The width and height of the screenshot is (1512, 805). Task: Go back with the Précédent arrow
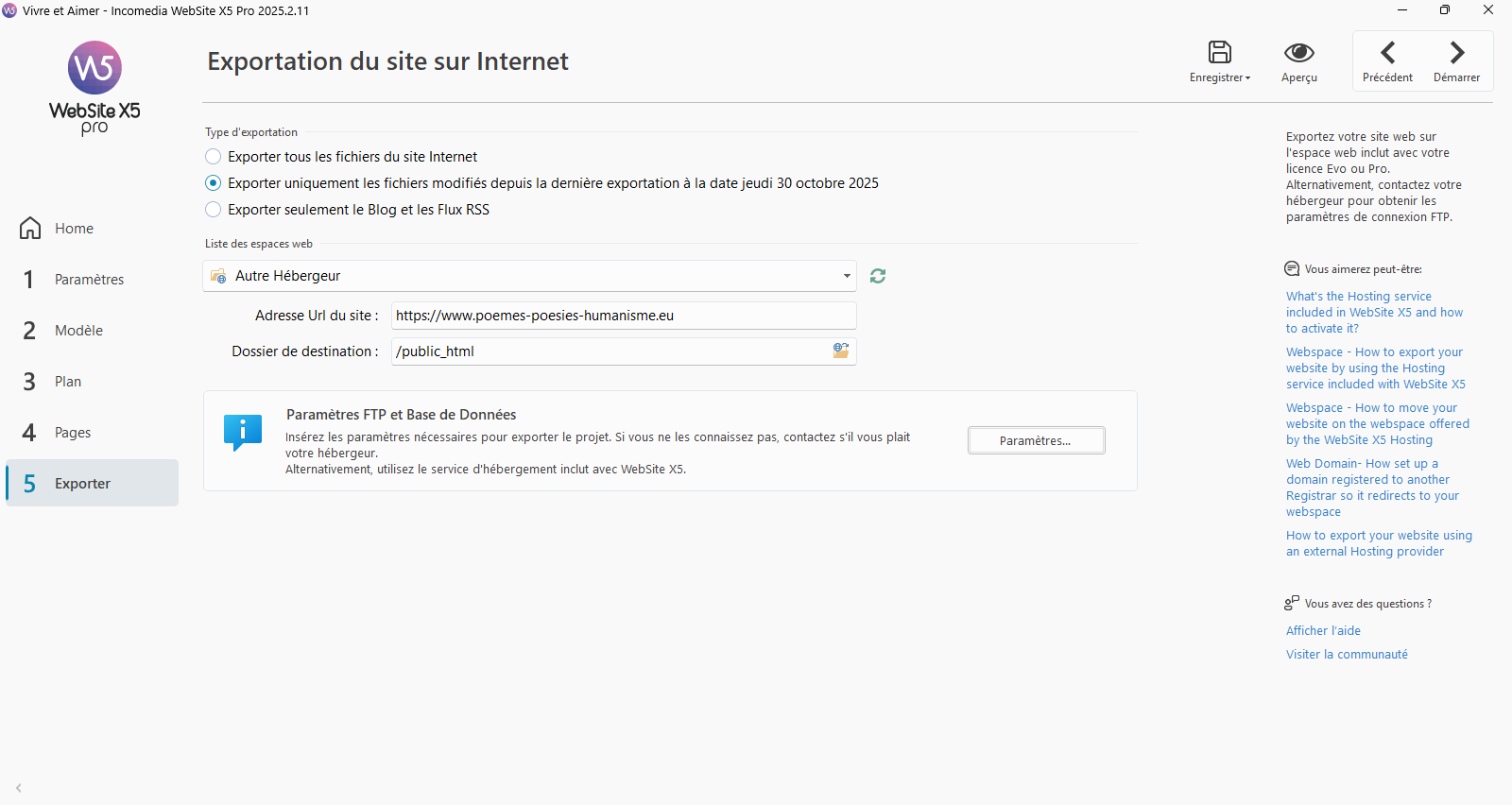point(1387,53)
